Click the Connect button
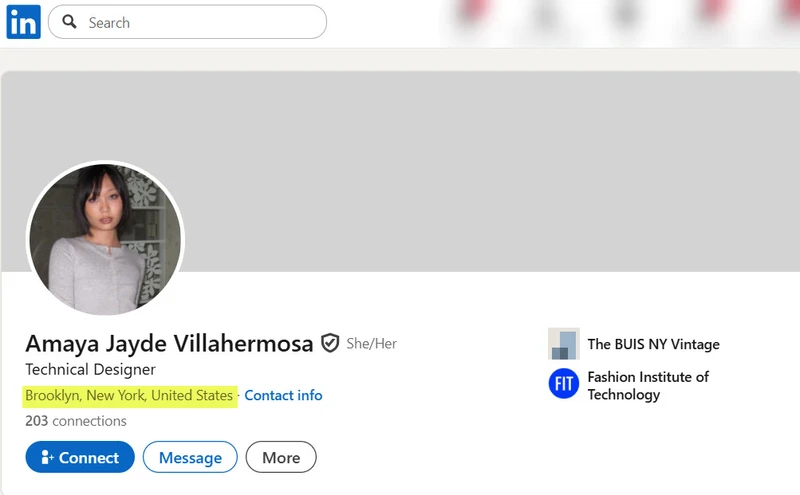Screen dimensions: 800x495 [80, 457]
